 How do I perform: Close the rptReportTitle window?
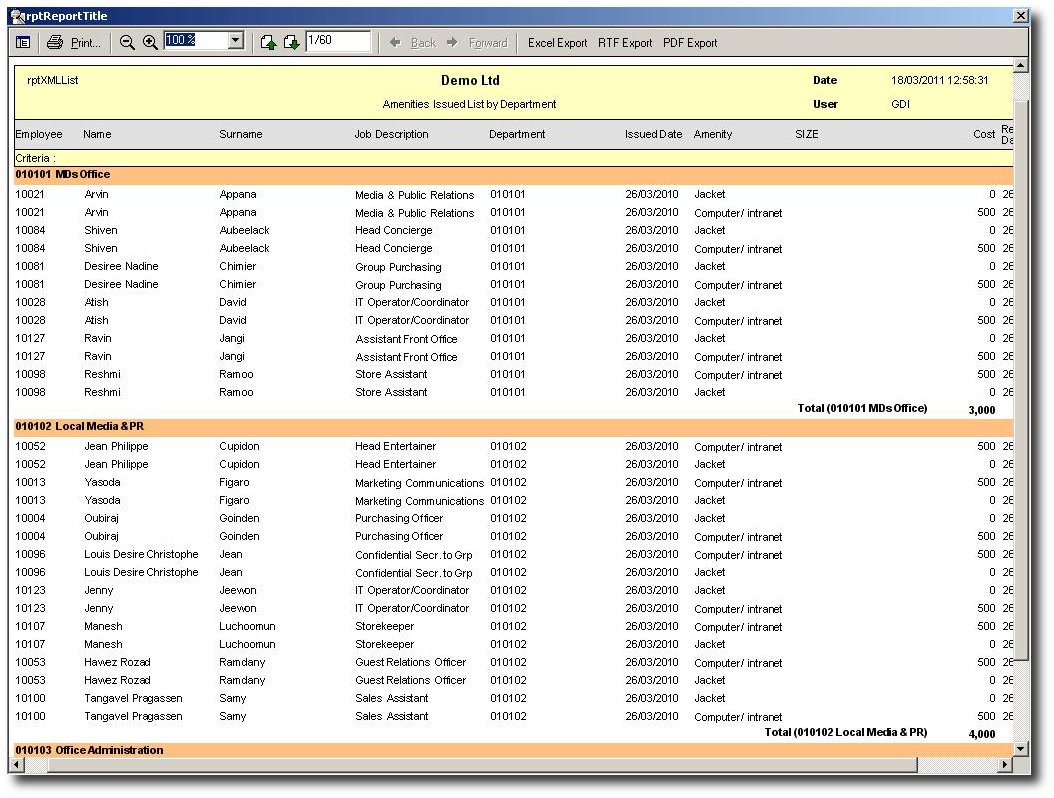pos(1020,16)
